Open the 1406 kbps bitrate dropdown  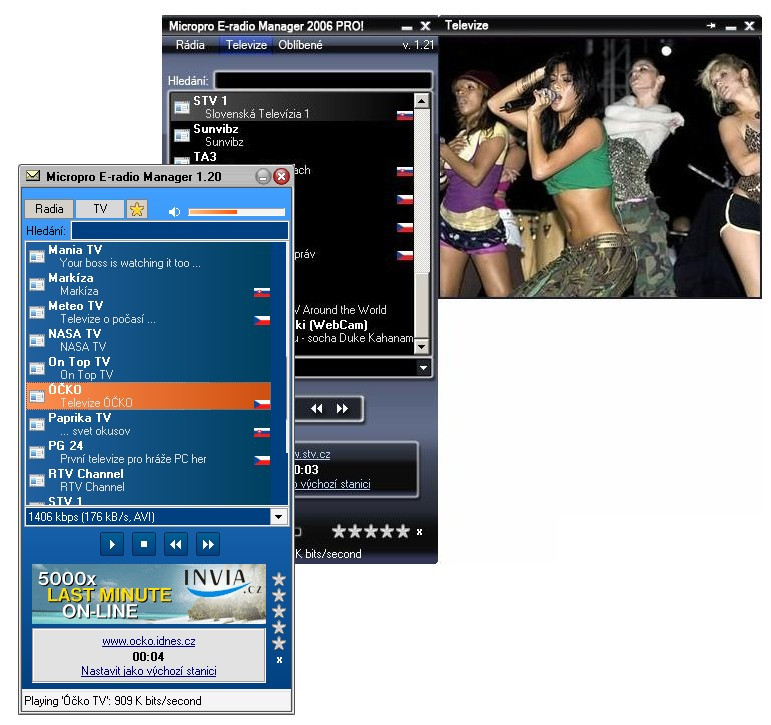pyautogui.click(x=279, y=516)
